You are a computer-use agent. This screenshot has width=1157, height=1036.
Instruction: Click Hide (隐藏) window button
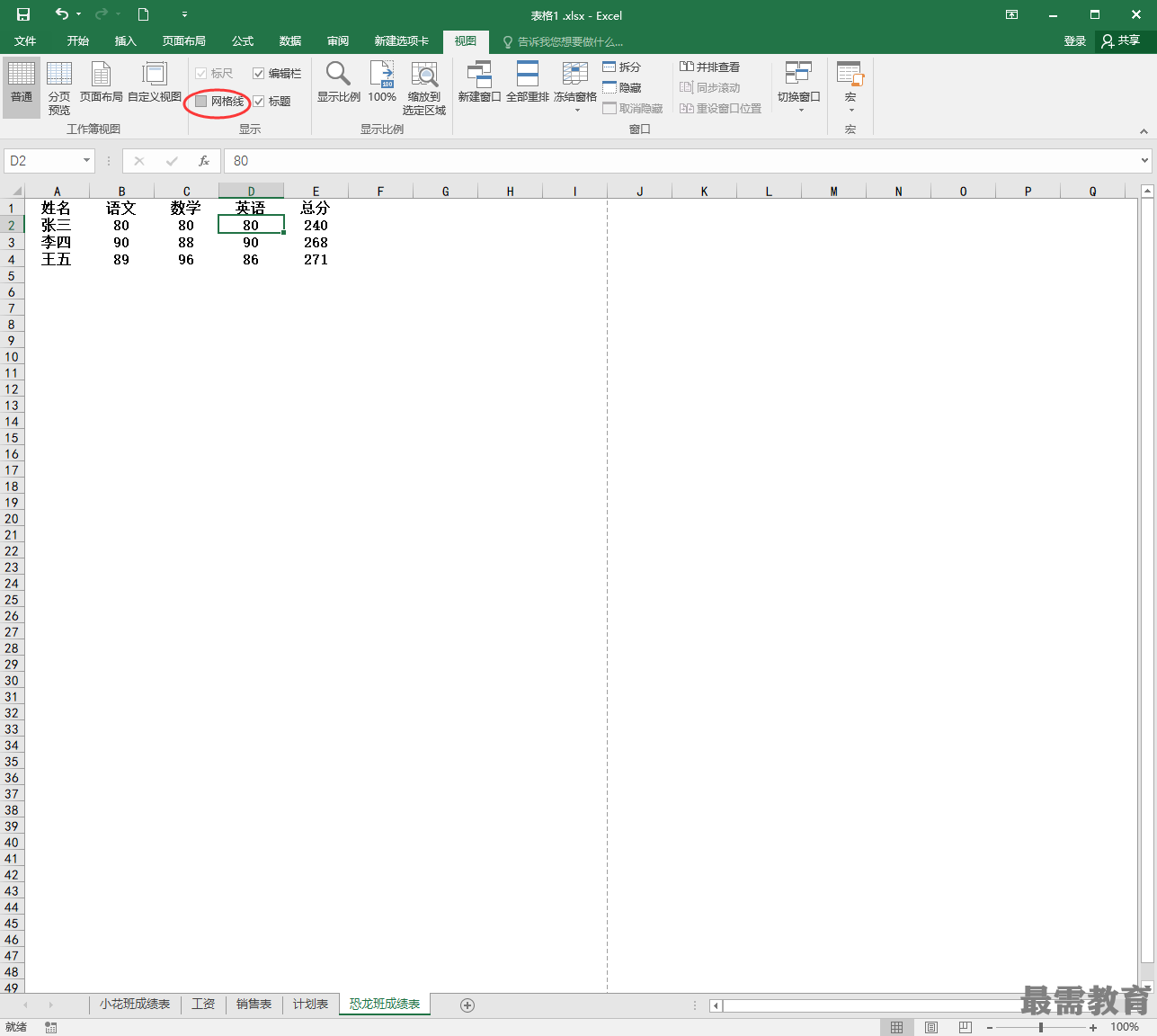point(621,88)
